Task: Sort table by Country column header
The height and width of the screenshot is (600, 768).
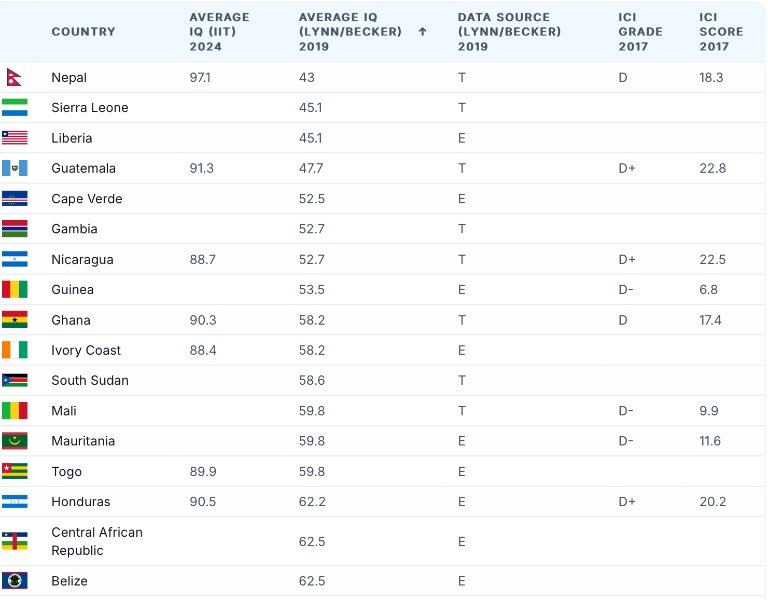Action: 83,32
